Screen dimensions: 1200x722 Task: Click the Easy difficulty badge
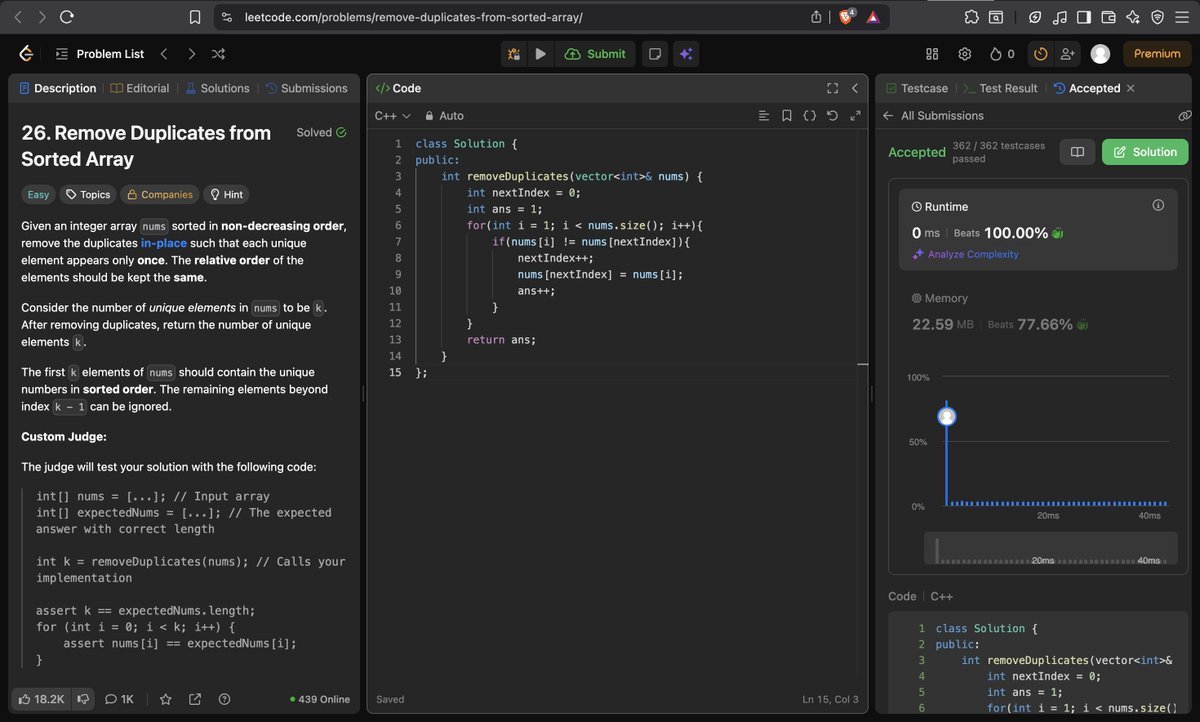pos(39,195)
